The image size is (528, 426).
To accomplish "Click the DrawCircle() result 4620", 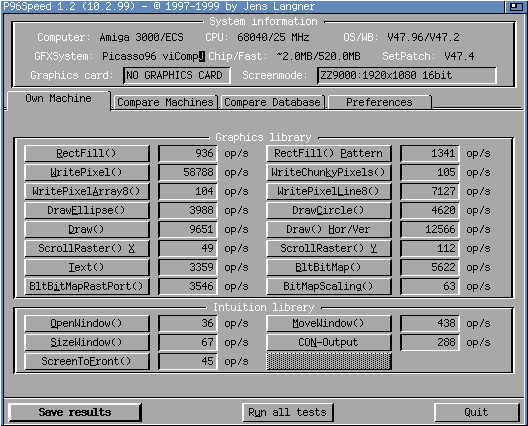I will 430,210.
